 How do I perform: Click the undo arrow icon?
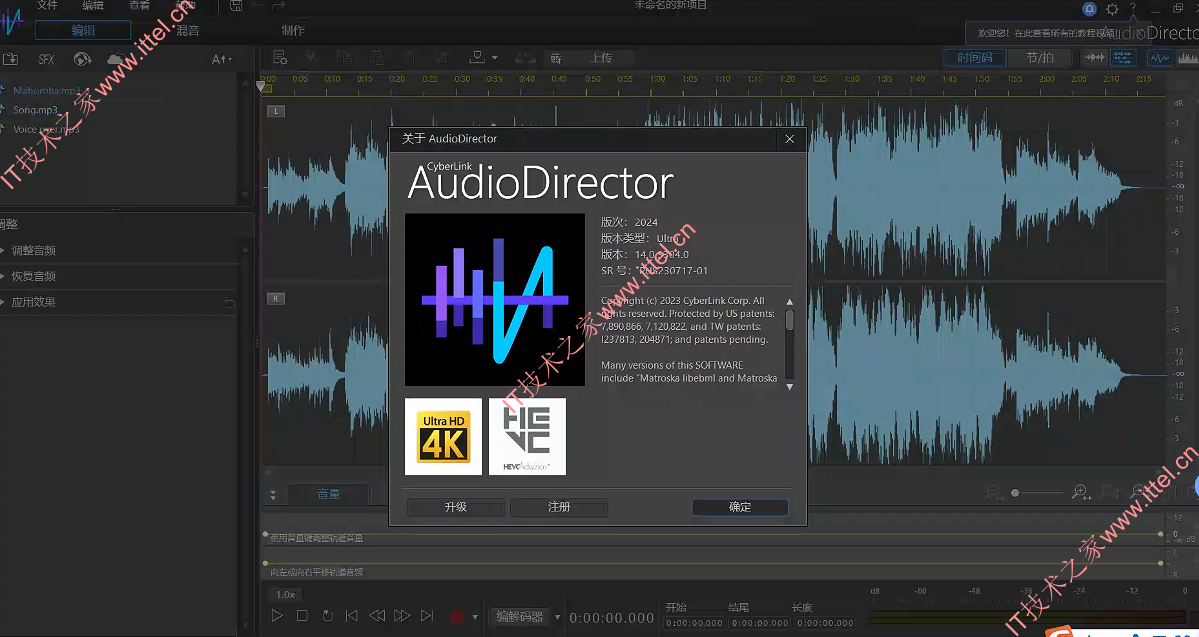tap(258, 6)
